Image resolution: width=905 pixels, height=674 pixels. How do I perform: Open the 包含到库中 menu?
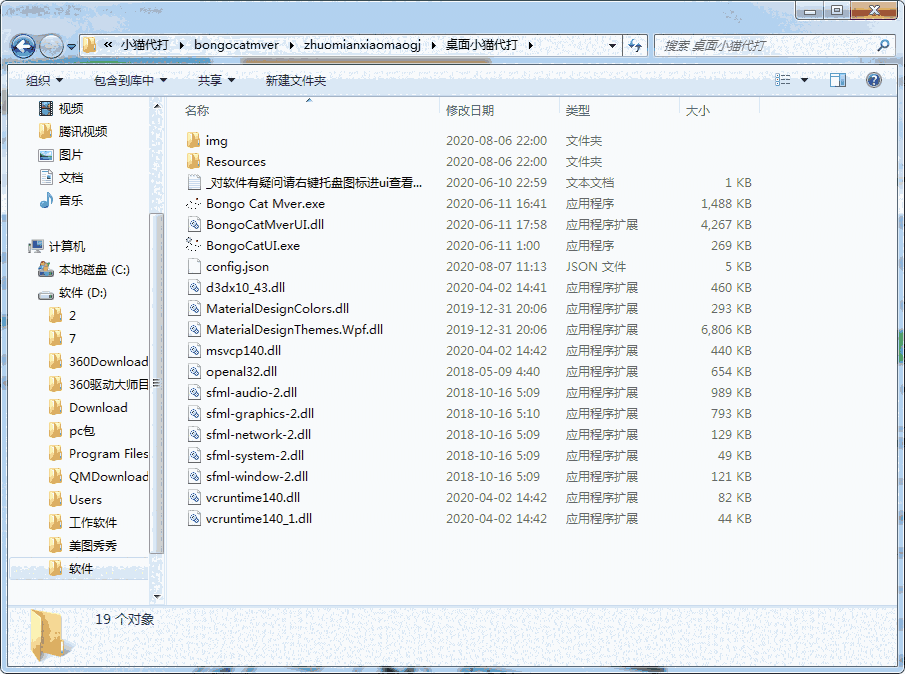tap(130, 81)
